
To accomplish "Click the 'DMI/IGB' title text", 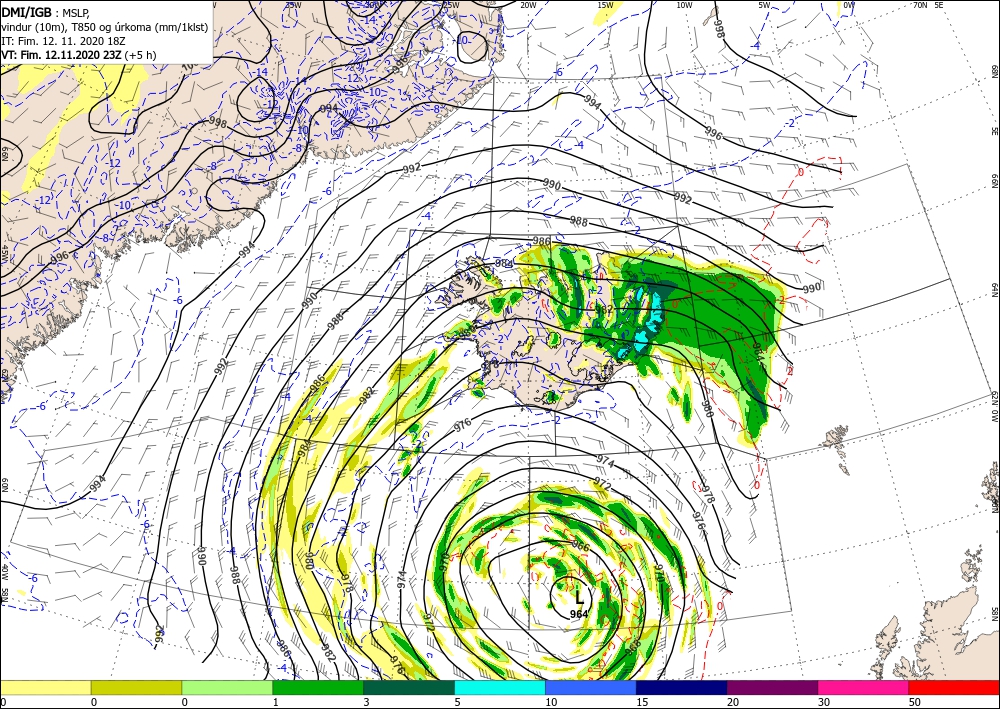I will point(26,11).
